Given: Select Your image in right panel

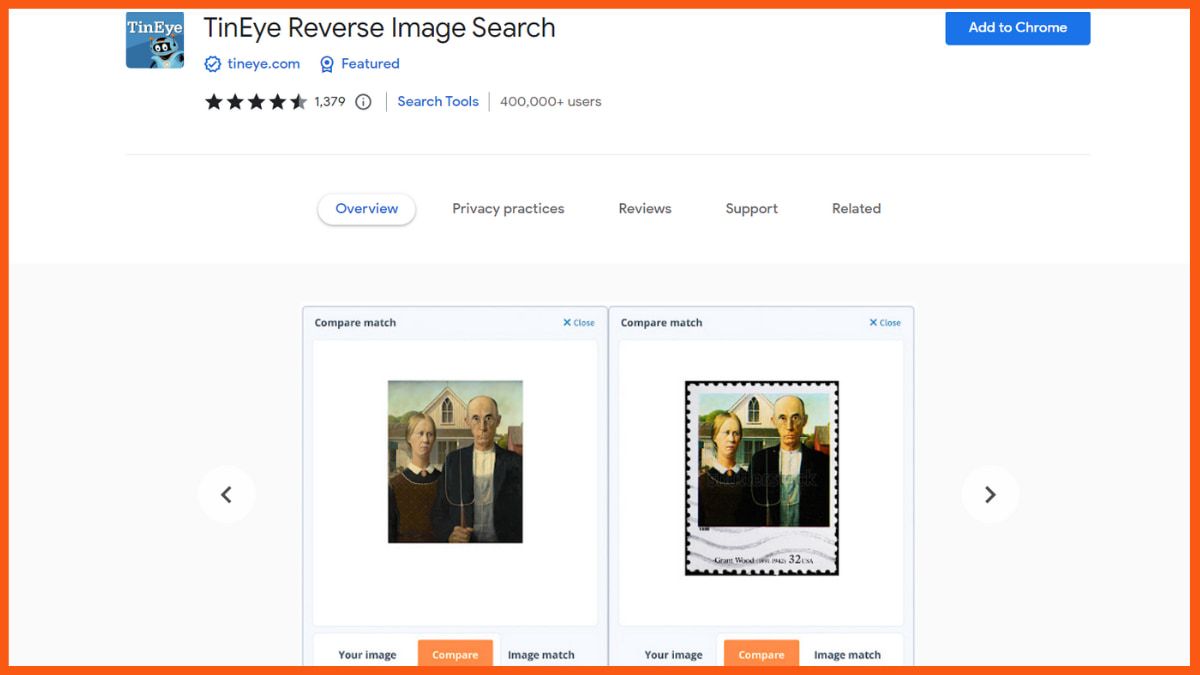Looking at the screenshot, I should click(673, 655).
